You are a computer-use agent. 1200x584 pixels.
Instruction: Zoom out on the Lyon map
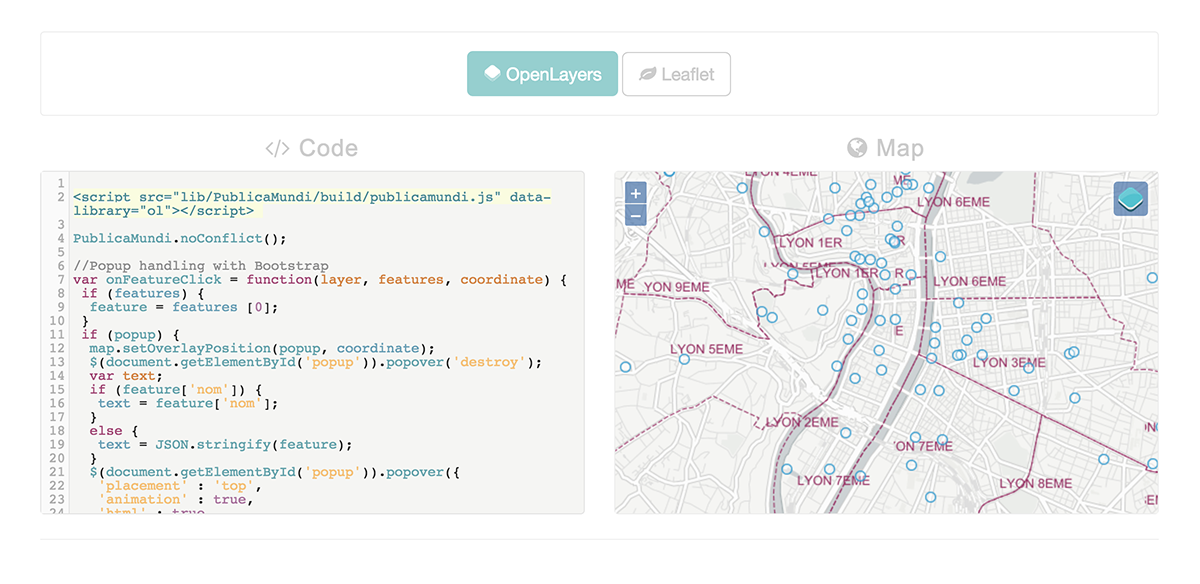click(x=636, y=215)
